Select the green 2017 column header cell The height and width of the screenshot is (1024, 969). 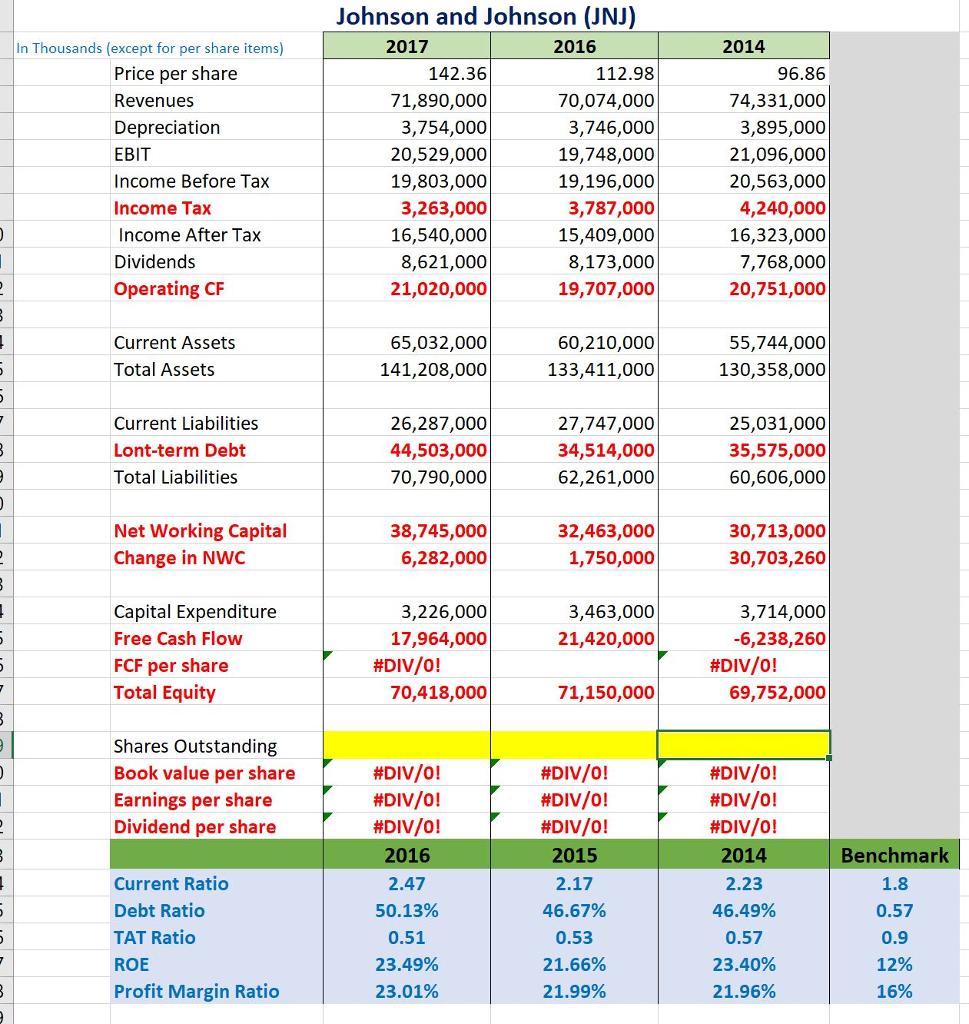pyautogui.click(x=405, y=44)
